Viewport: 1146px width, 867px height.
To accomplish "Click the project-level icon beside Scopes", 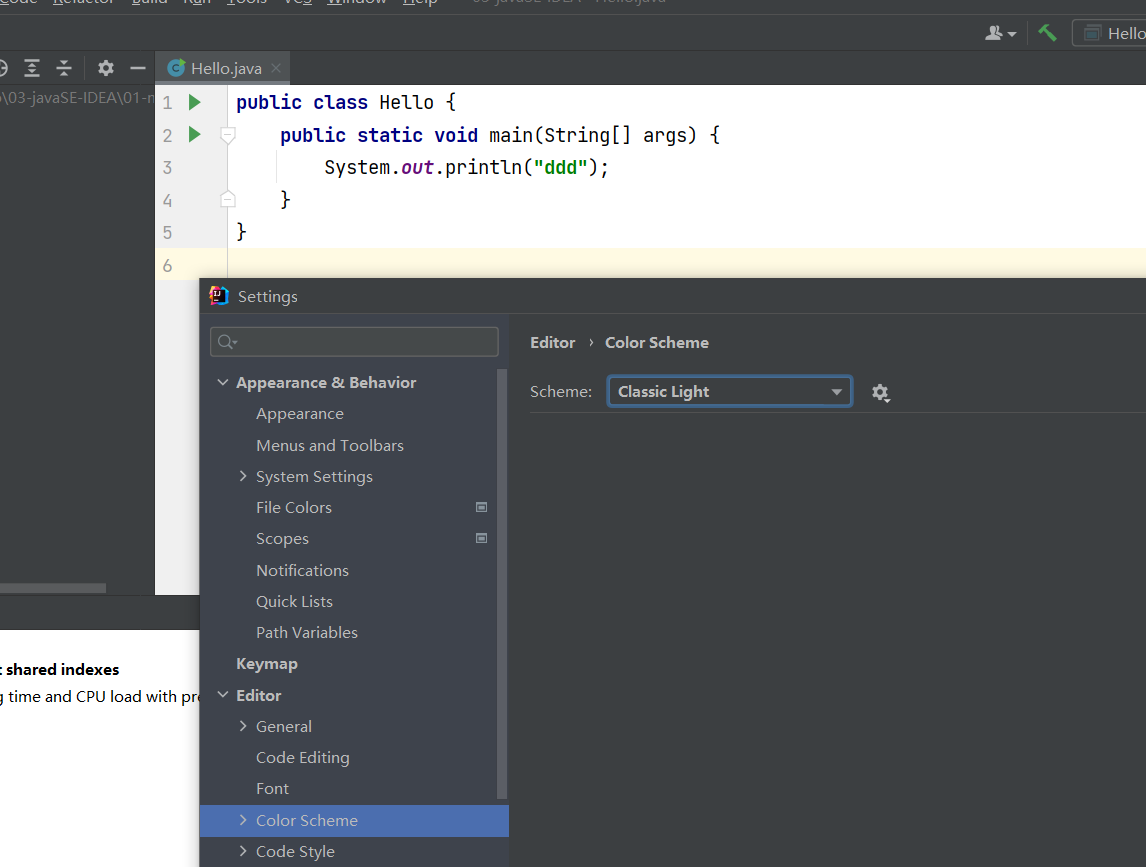I will 482,539.
